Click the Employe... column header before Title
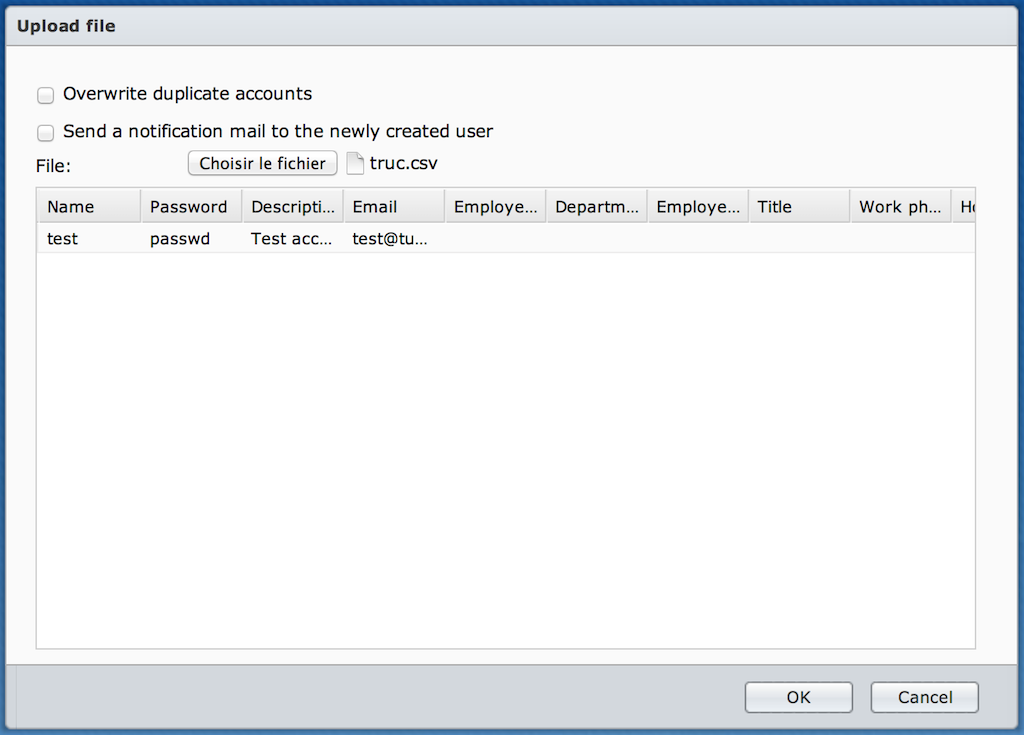This screenshot has height=735, width=1024. pos(697,206)
